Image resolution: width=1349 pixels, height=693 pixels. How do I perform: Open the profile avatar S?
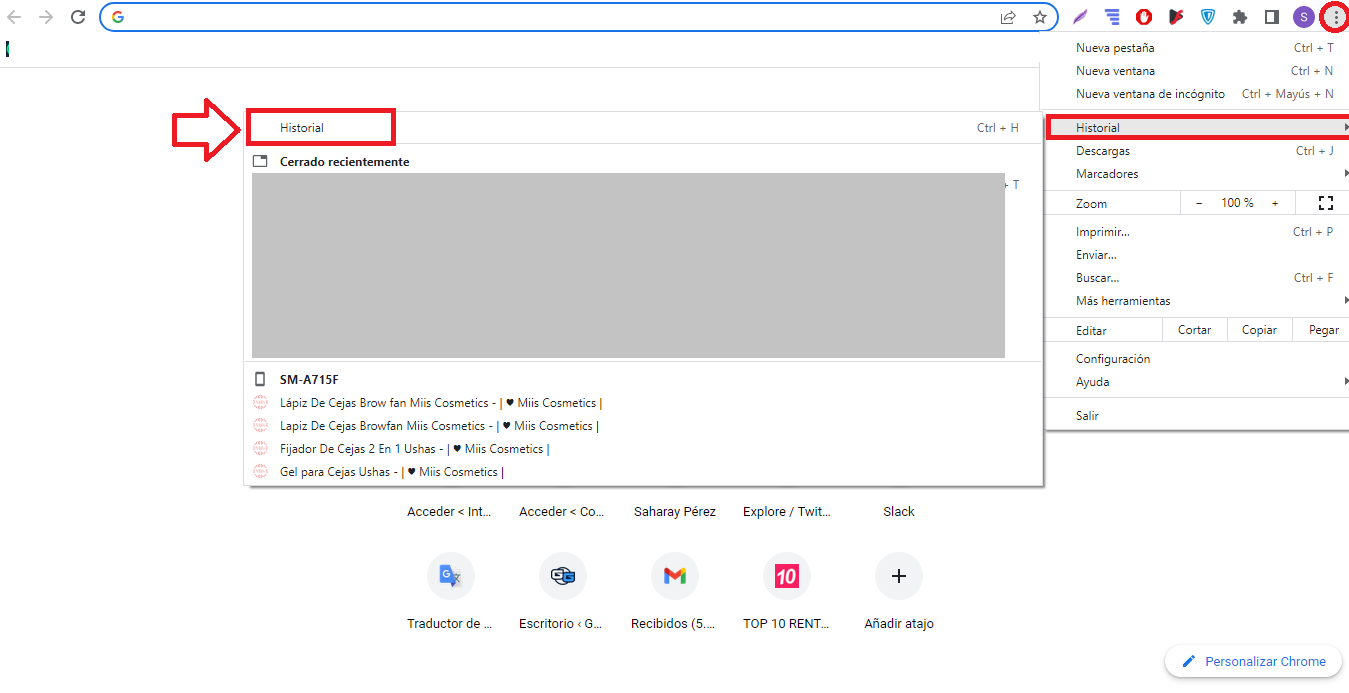(1303, 17)
